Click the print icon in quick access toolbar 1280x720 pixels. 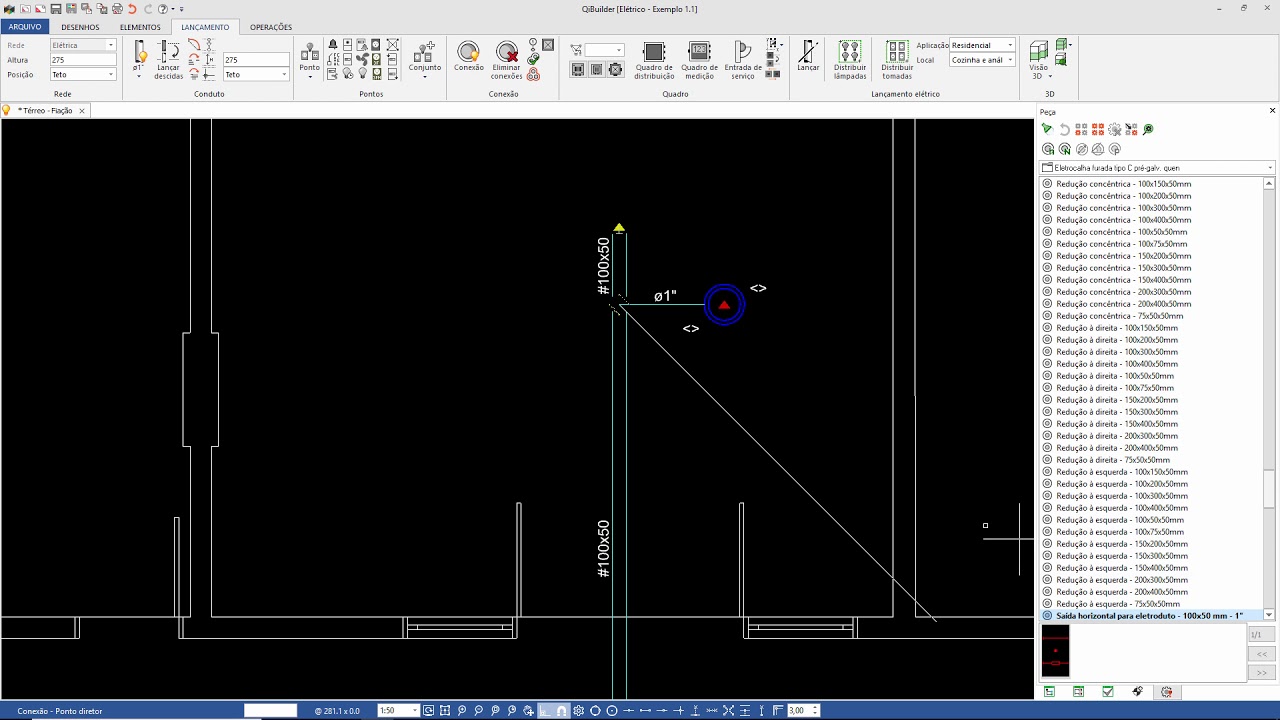[117, 9]
